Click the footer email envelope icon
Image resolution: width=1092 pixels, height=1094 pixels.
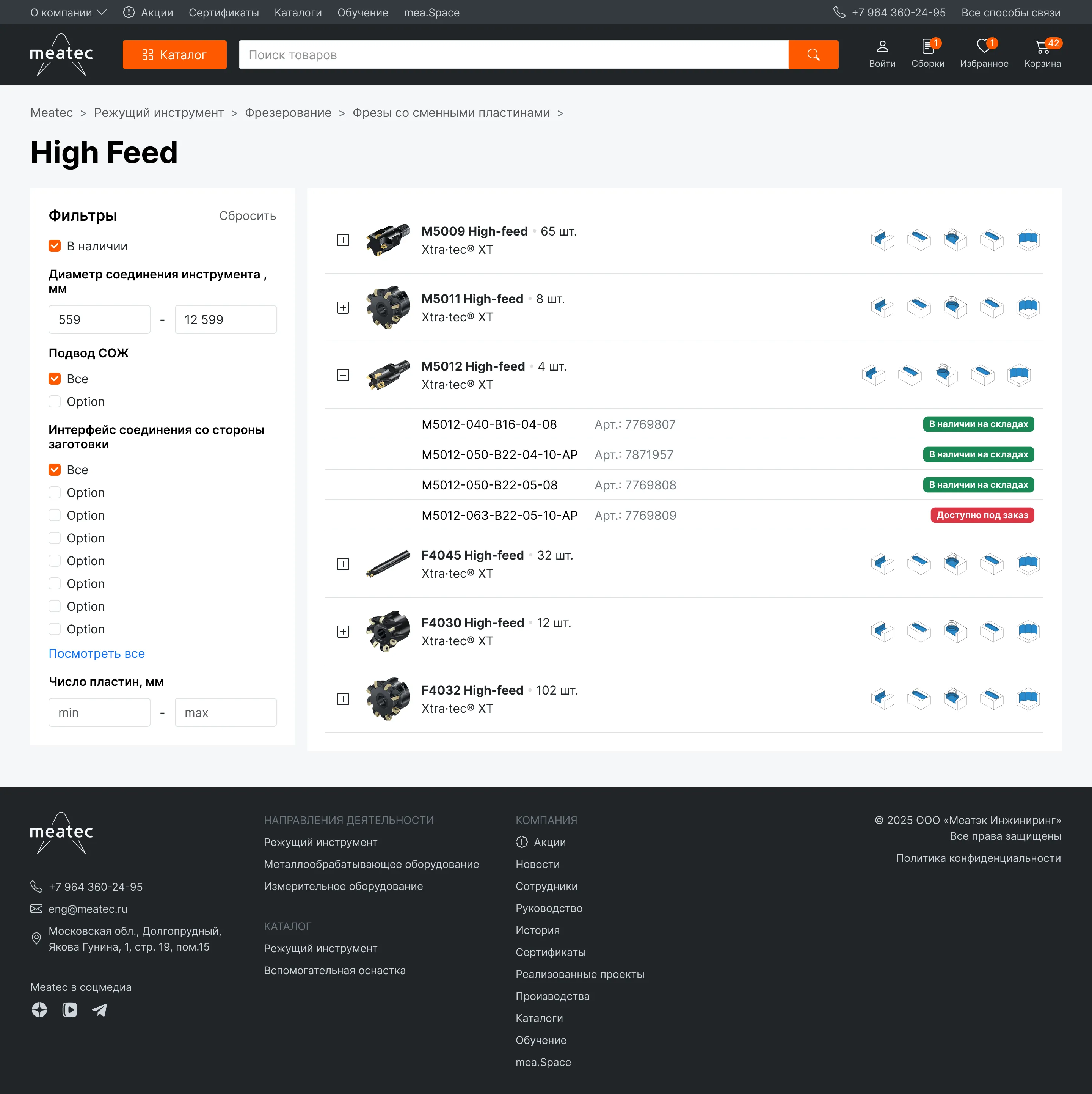point(36,909)
